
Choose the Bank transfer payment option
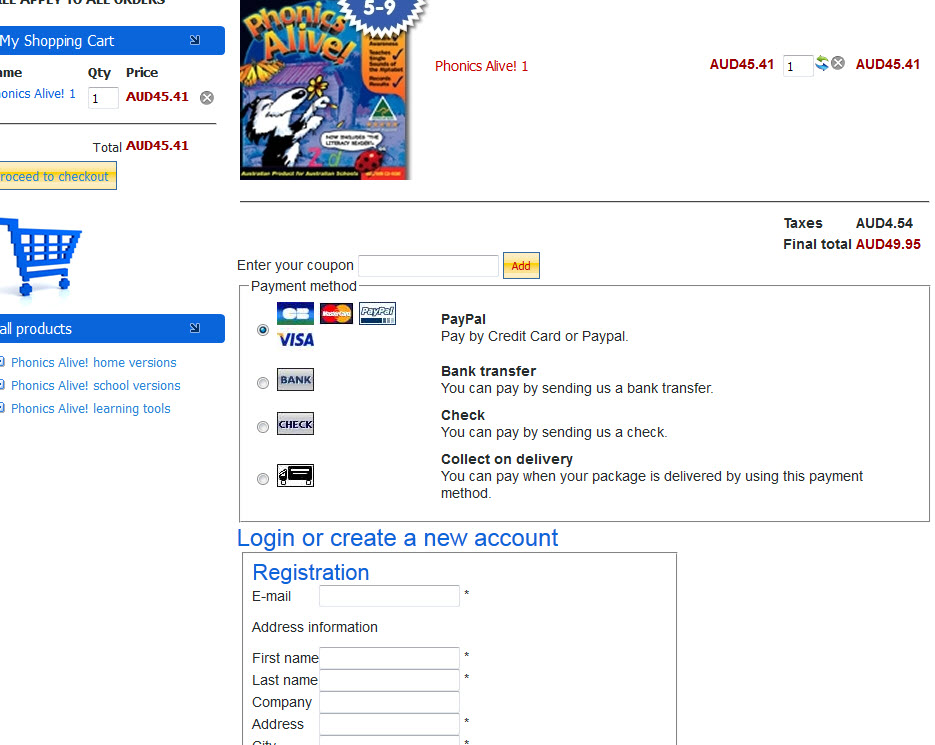(x=263, y=383)
